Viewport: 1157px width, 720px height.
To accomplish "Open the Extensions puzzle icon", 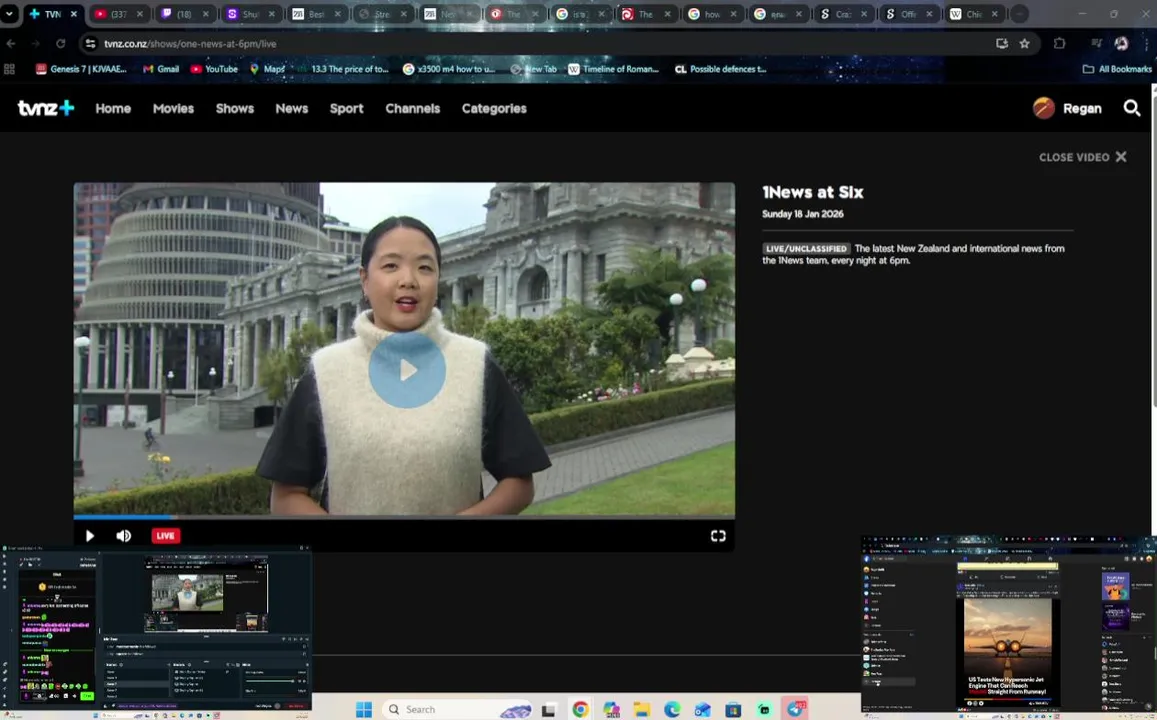I will [x=1059, y=44].
